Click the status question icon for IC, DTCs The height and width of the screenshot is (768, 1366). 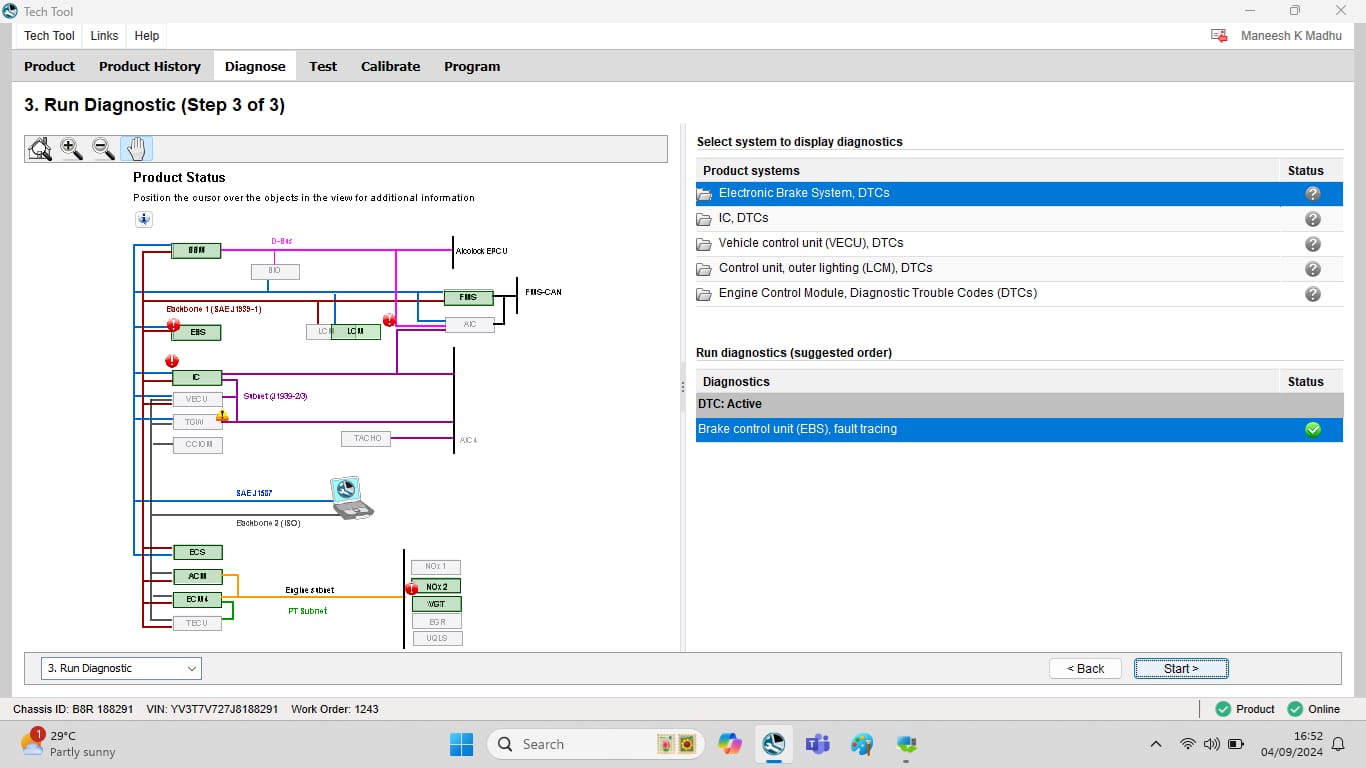tap(1313, 218)
